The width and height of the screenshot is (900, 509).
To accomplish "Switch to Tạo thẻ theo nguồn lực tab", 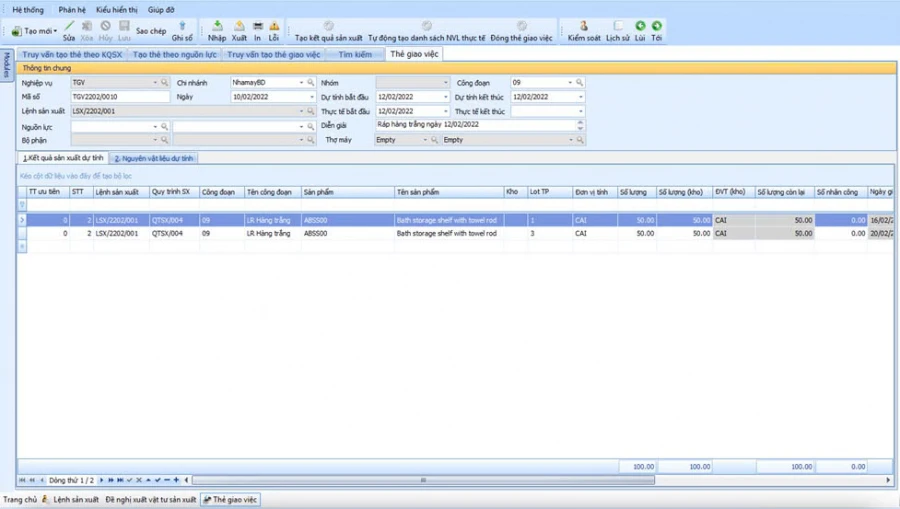I will point(174,55).
